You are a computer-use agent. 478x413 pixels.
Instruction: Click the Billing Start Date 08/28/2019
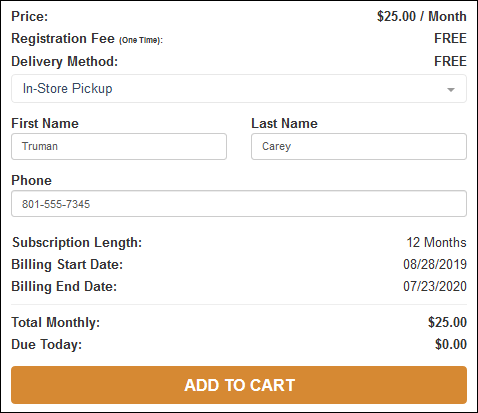point(435,264)
